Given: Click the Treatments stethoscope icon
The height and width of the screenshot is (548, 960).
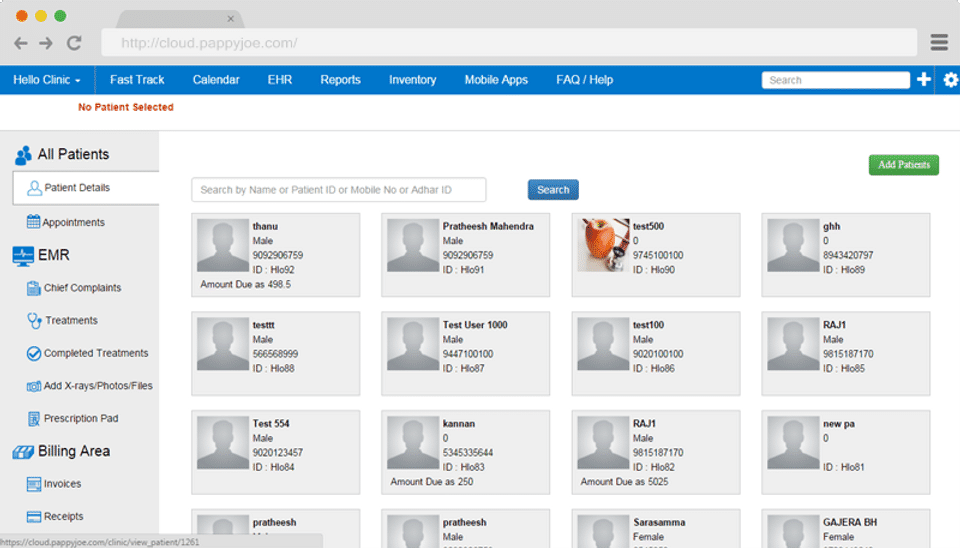Looking at the screenshot, I should 34,320.
